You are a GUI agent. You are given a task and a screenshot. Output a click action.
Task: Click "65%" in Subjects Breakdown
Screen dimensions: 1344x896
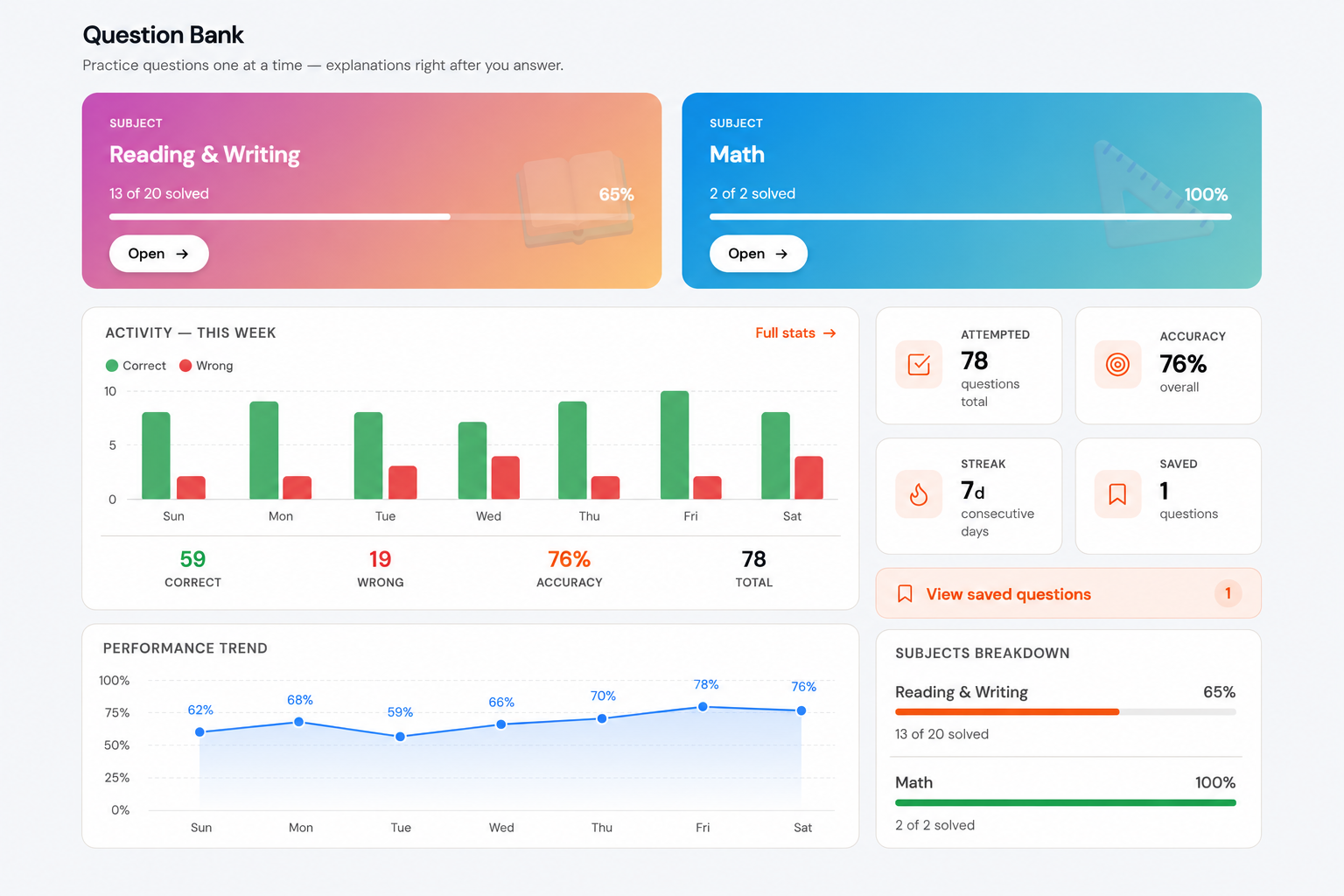pos(1219,692)
